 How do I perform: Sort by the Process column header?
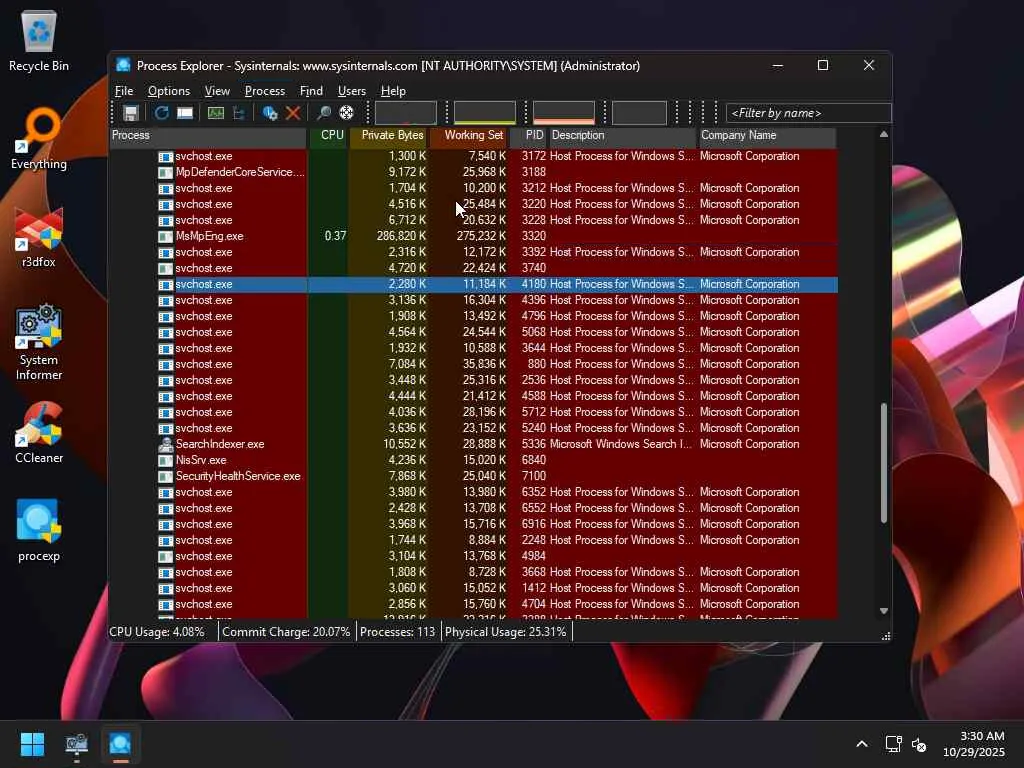click(208, 136)
